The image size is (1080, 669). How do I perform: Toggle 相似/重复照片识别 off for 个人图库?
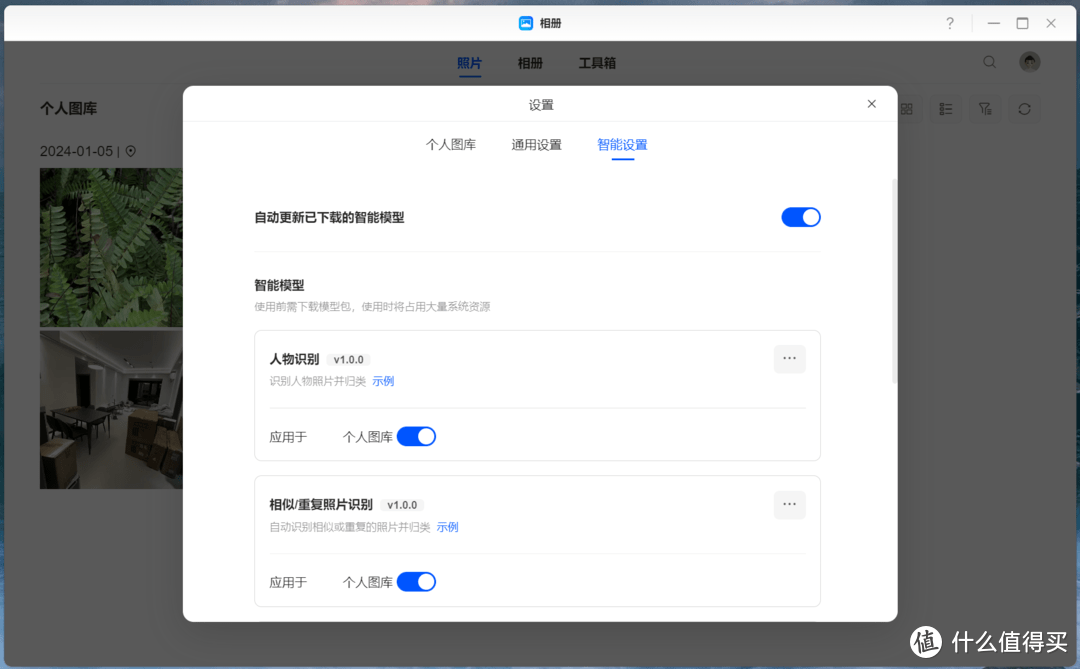(x=416, y=581)
